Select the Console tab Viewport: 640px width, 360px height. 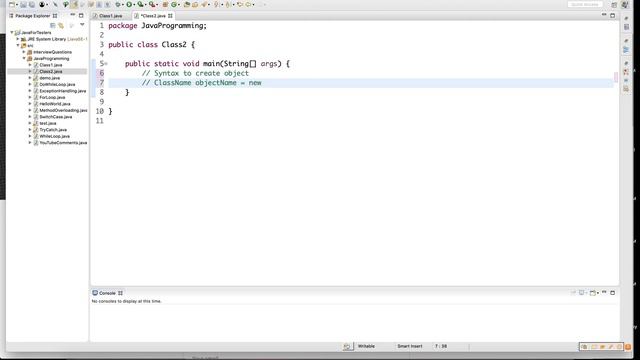pyautogui.click(x=107, y=293)
